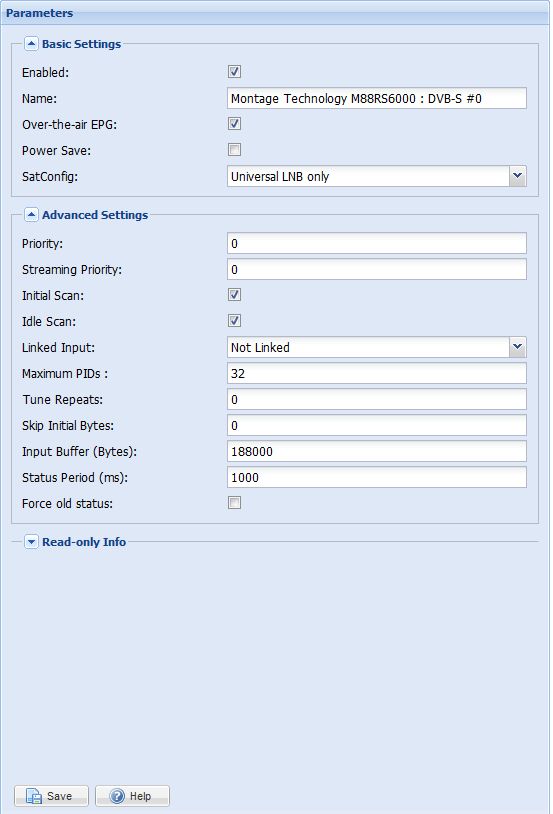
Task: Expand the Read-only Info section
Action: (x=31, y=541)
